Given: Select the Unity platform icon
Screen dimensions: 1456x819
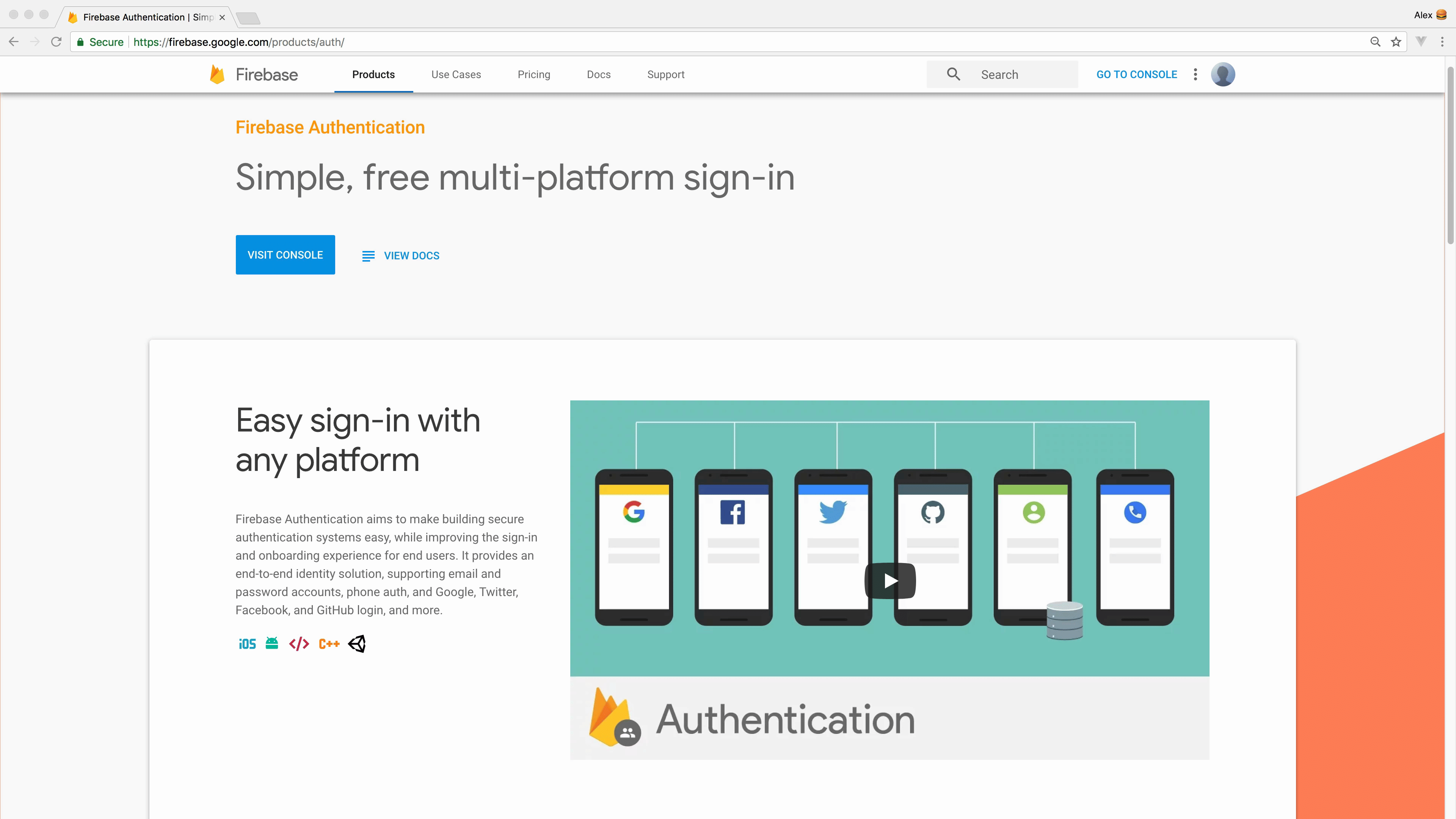Looking at the screenshot, I should coord(357,644).
